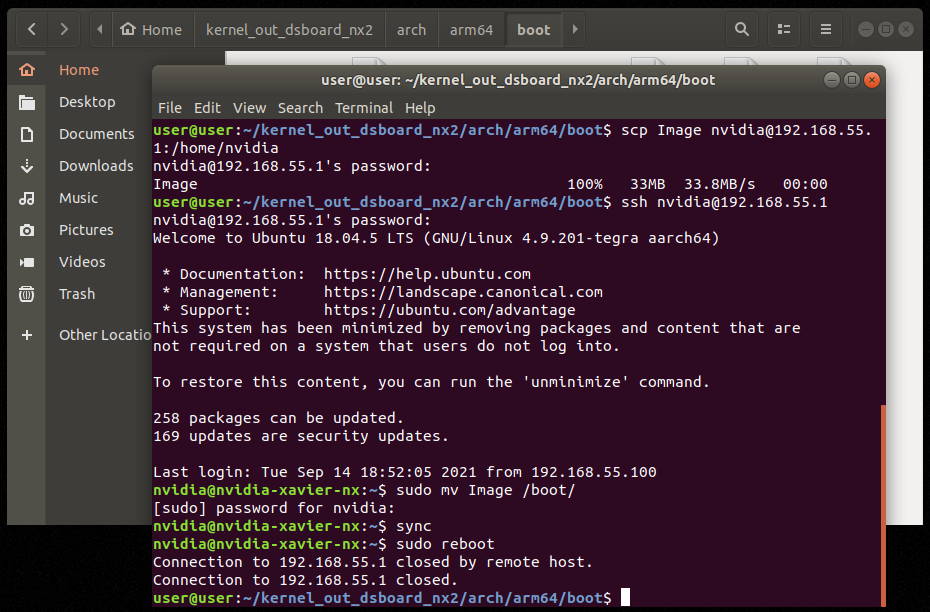Show earlier path segments with the left arrow
This screenshot has height=612, width=930.
coord(100,29)
